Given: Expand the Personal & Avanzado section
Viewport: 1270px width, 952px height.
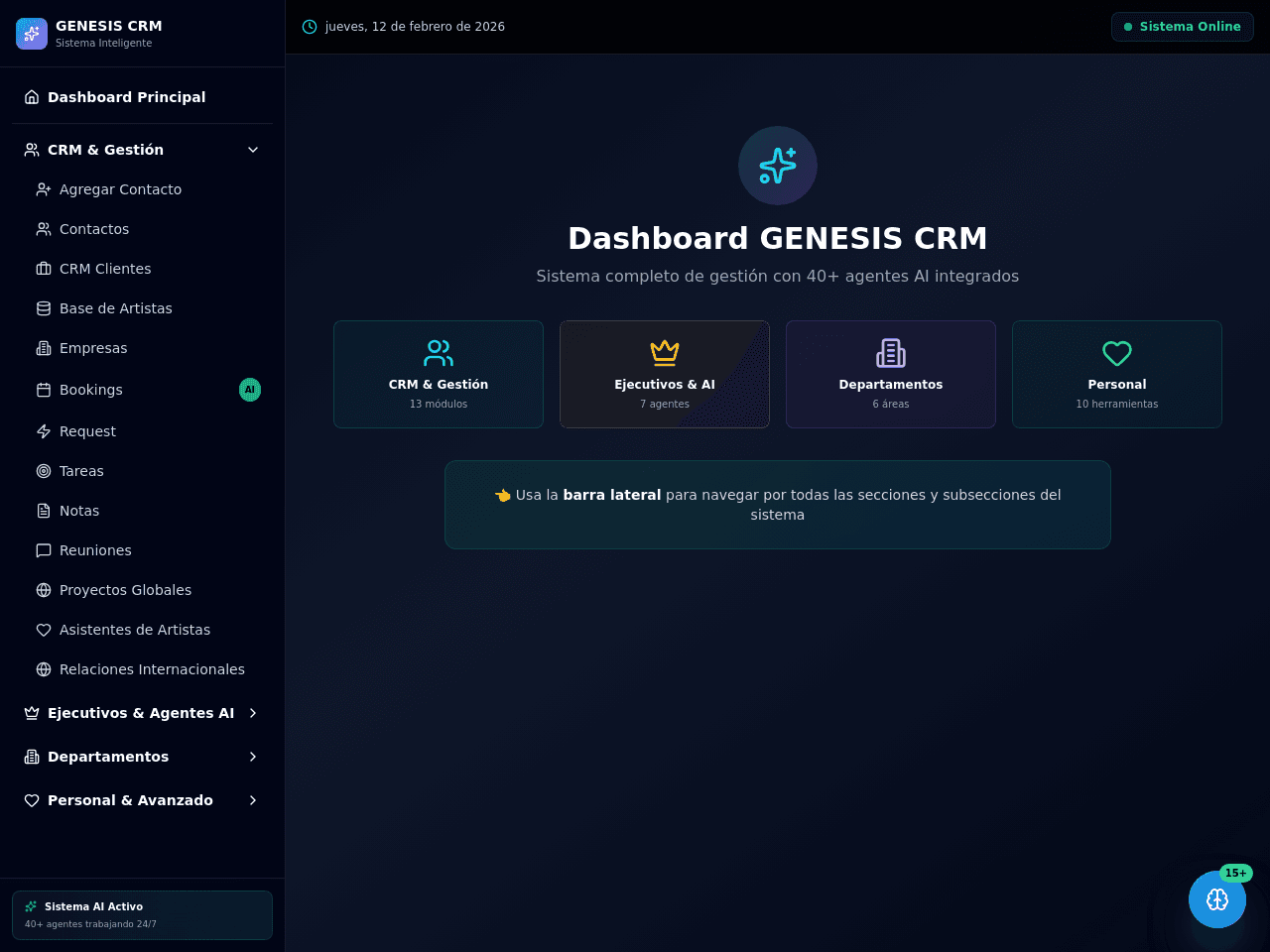Looking at the screenshot, I should 143,800.
